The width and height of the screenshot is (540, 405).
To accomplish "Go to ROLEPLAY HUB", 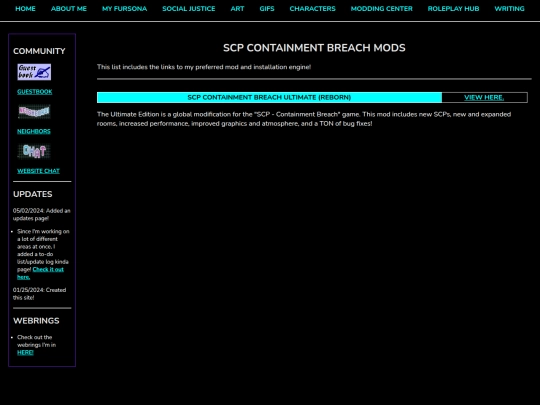I will (x=453, y=9).
